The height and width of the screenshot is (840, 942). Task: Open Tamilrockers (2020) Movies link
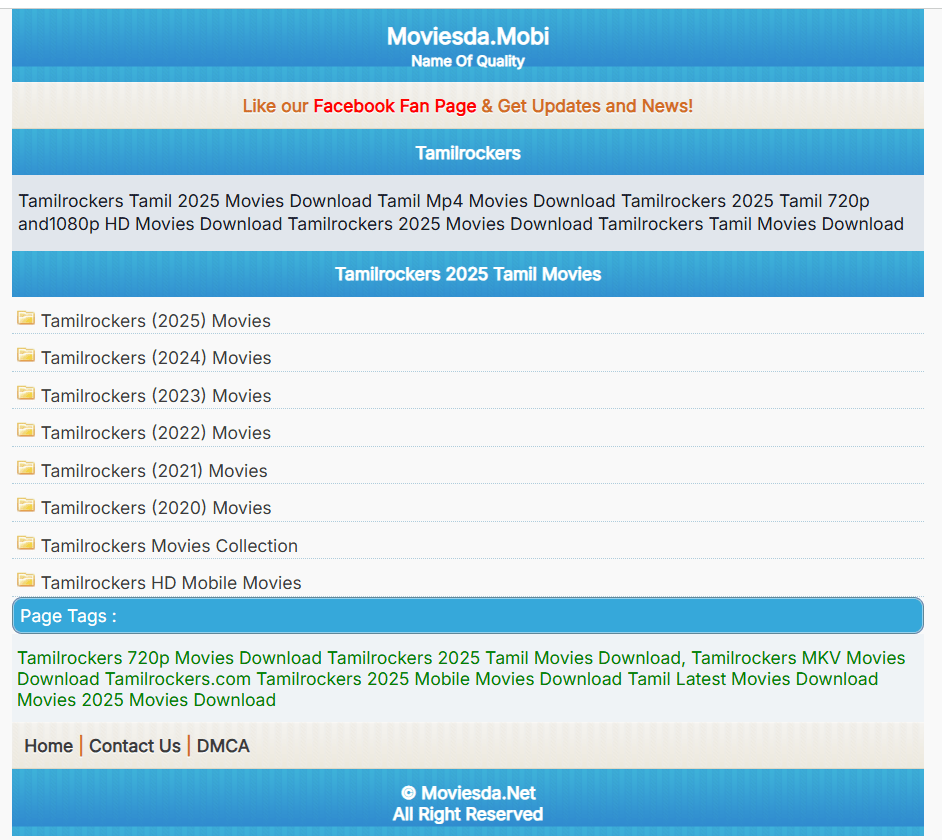(156, 508)
